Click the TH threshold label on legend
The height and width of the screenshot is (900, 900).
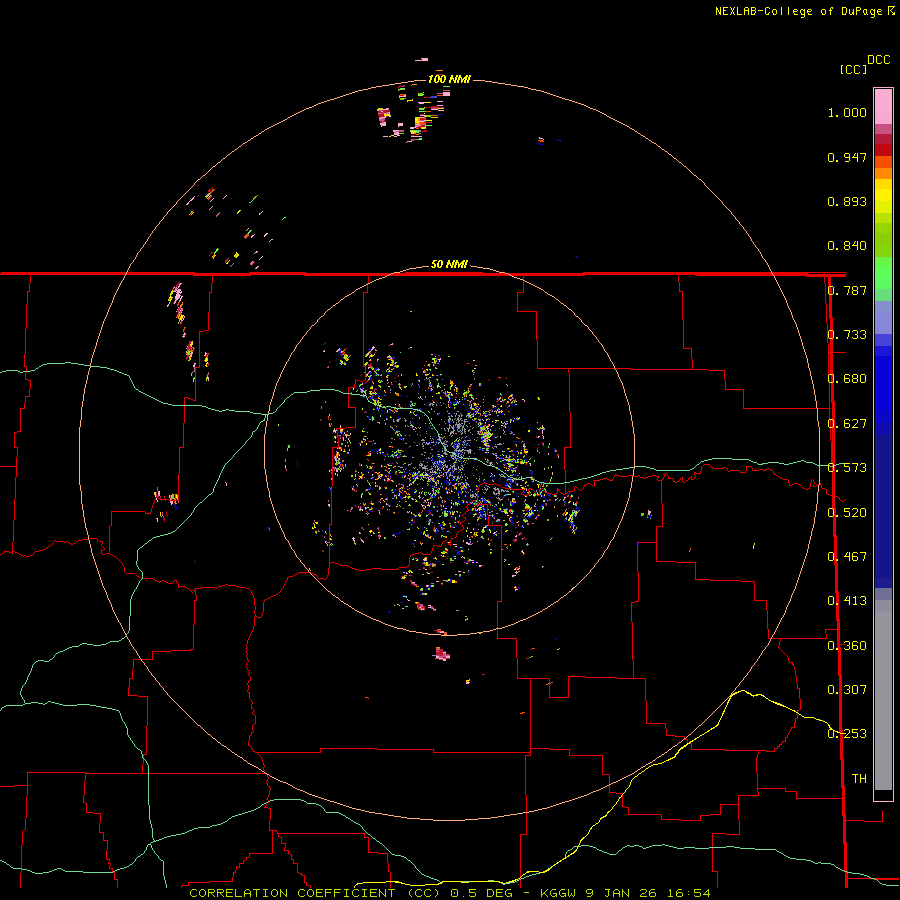pos(859,779)
